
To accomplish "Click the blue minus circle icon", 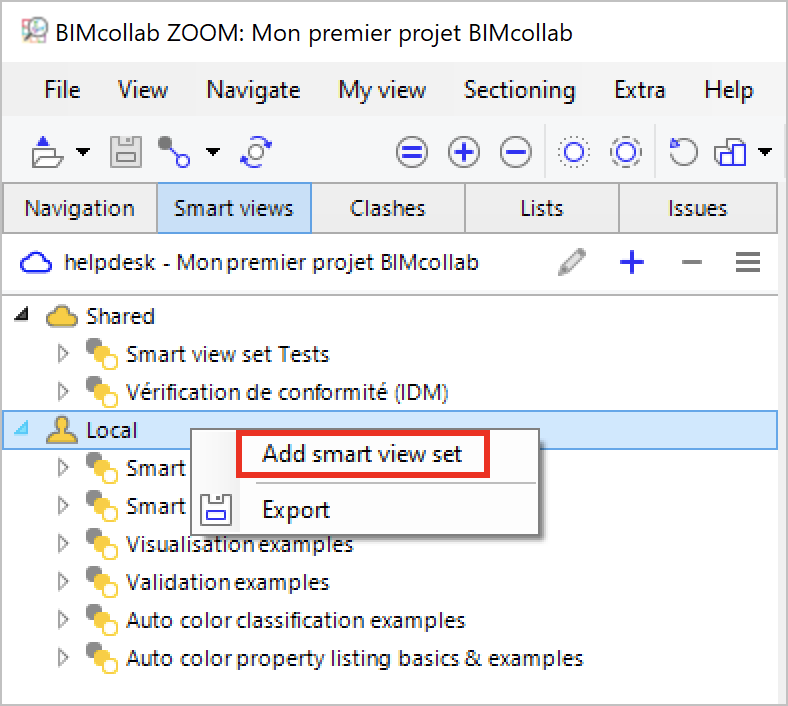I will coord(516,152).
